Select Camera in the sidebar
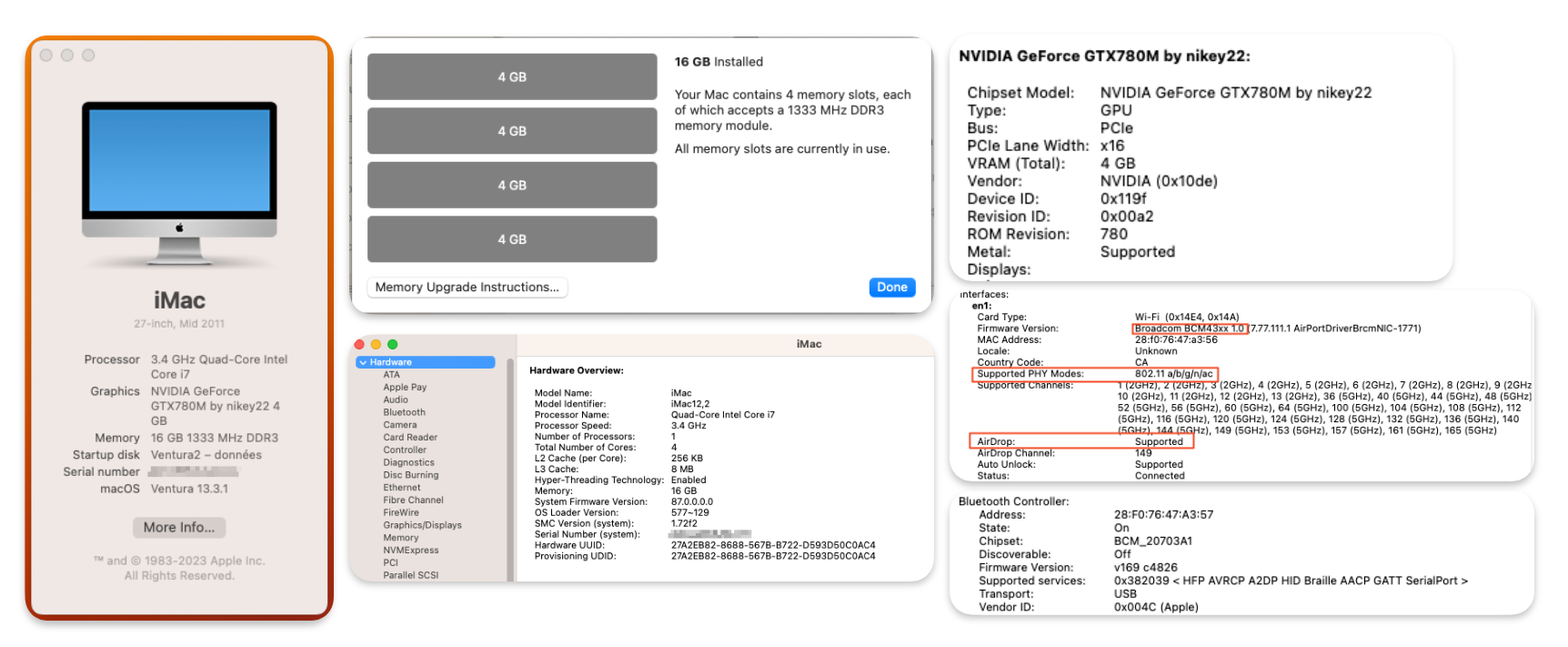This screenshot has width=1568, height=647. click(x=400, y=425)
